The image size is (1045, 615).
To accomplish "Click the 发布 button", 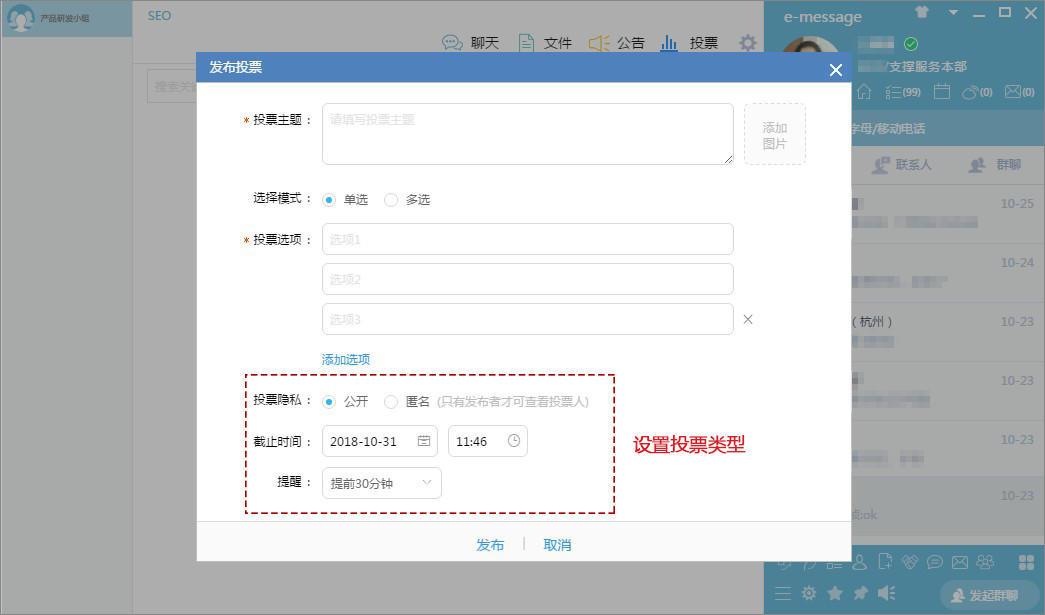I will coord(490,545).
